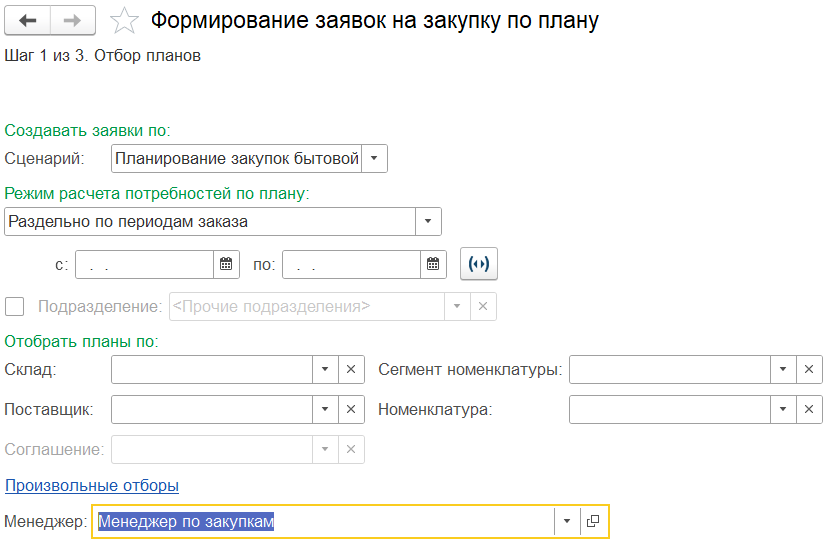Open the Произвольные отборы link
The height and width of the screenshot is (548, 830).
[92, 485]
